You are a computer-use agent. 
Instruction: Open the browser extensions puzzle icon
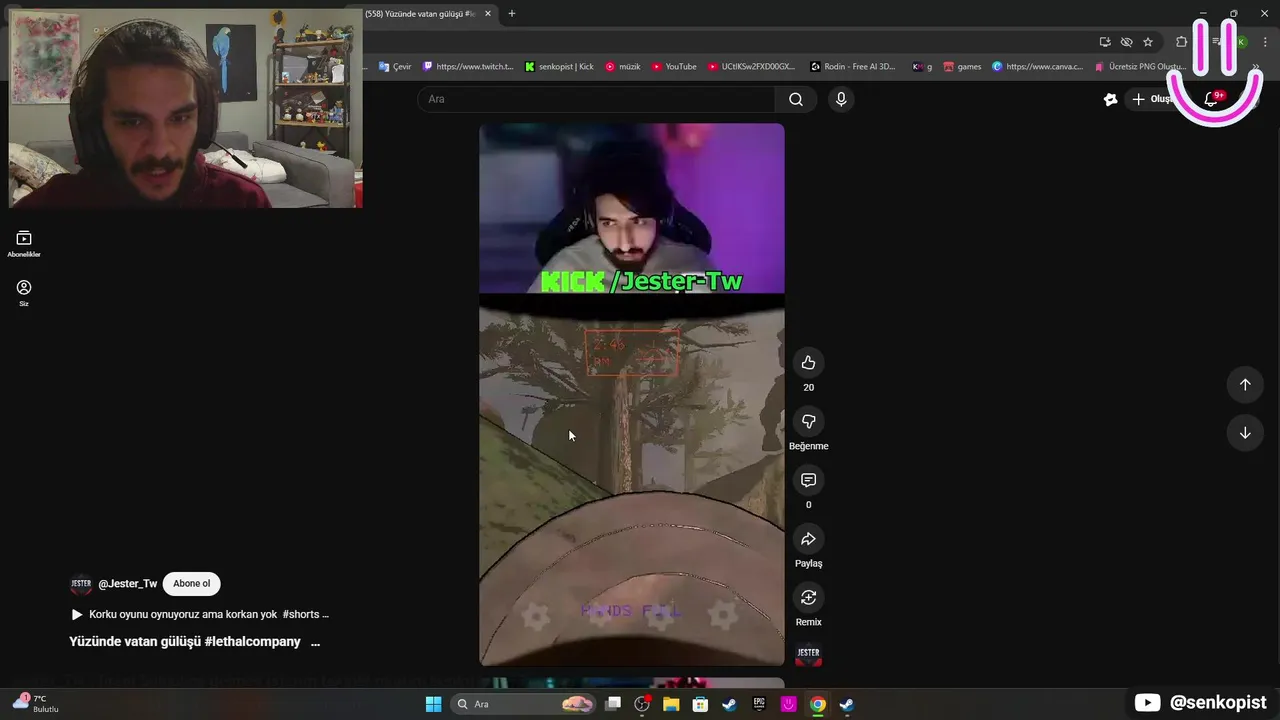tap(1182, 42)
